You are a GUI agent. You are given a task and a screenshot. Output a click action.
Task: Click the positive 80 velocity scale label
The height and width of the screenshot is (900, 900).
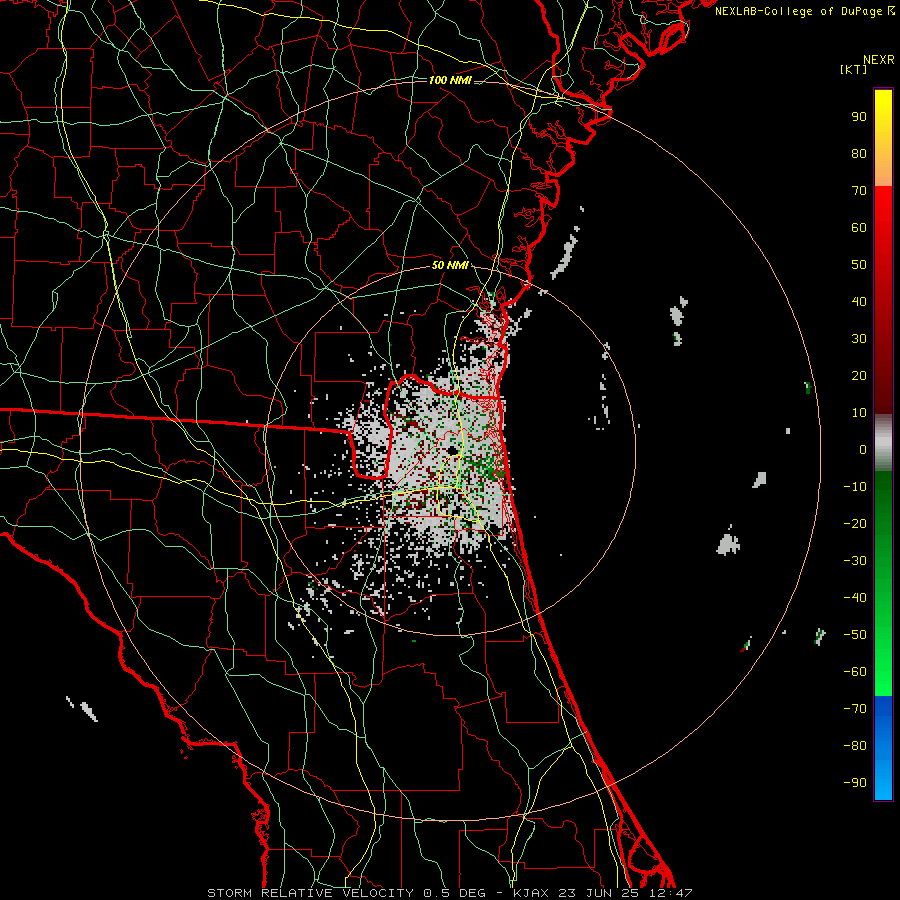point(859,153)
